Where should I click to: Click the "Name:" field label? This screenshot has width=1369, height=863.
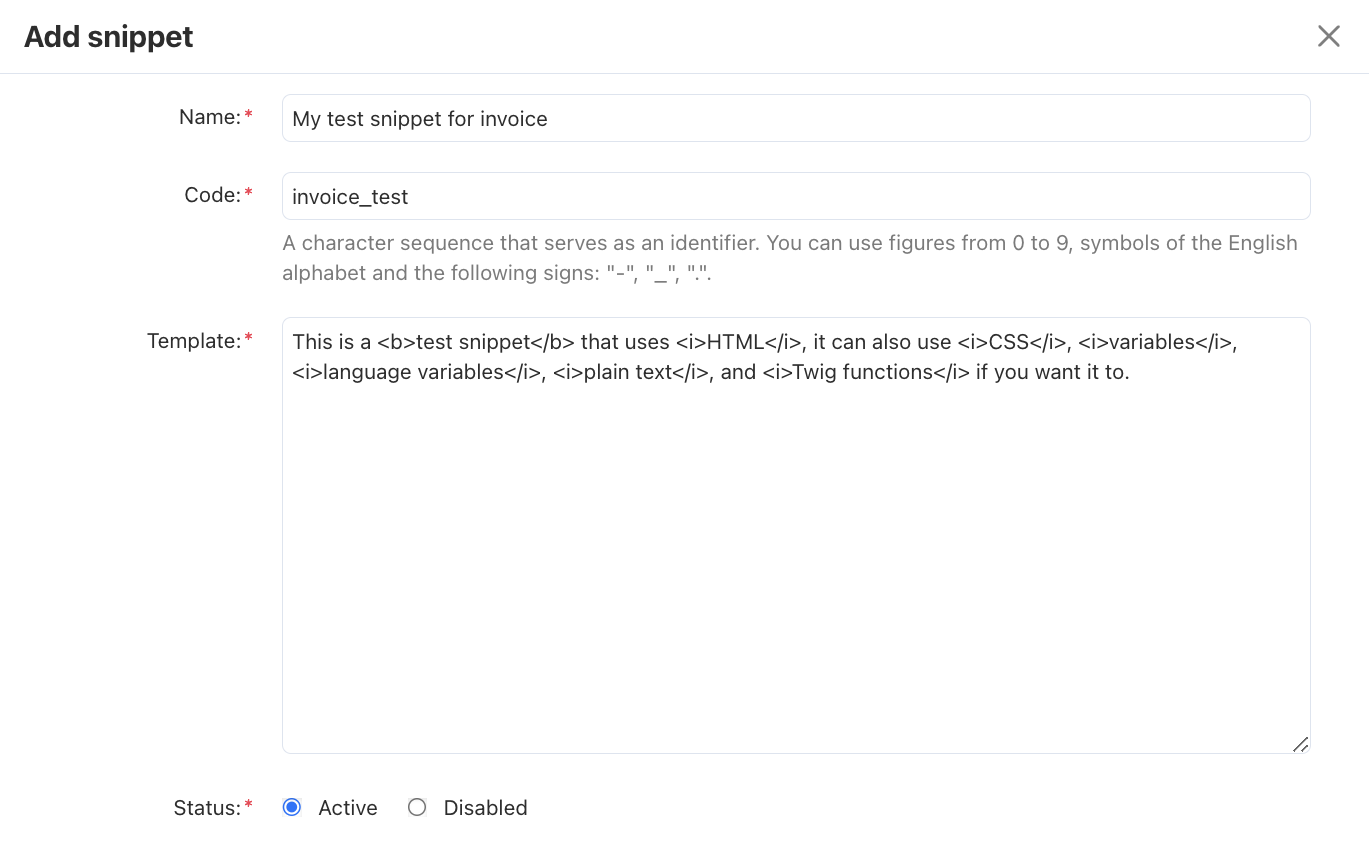coord(210,117)
